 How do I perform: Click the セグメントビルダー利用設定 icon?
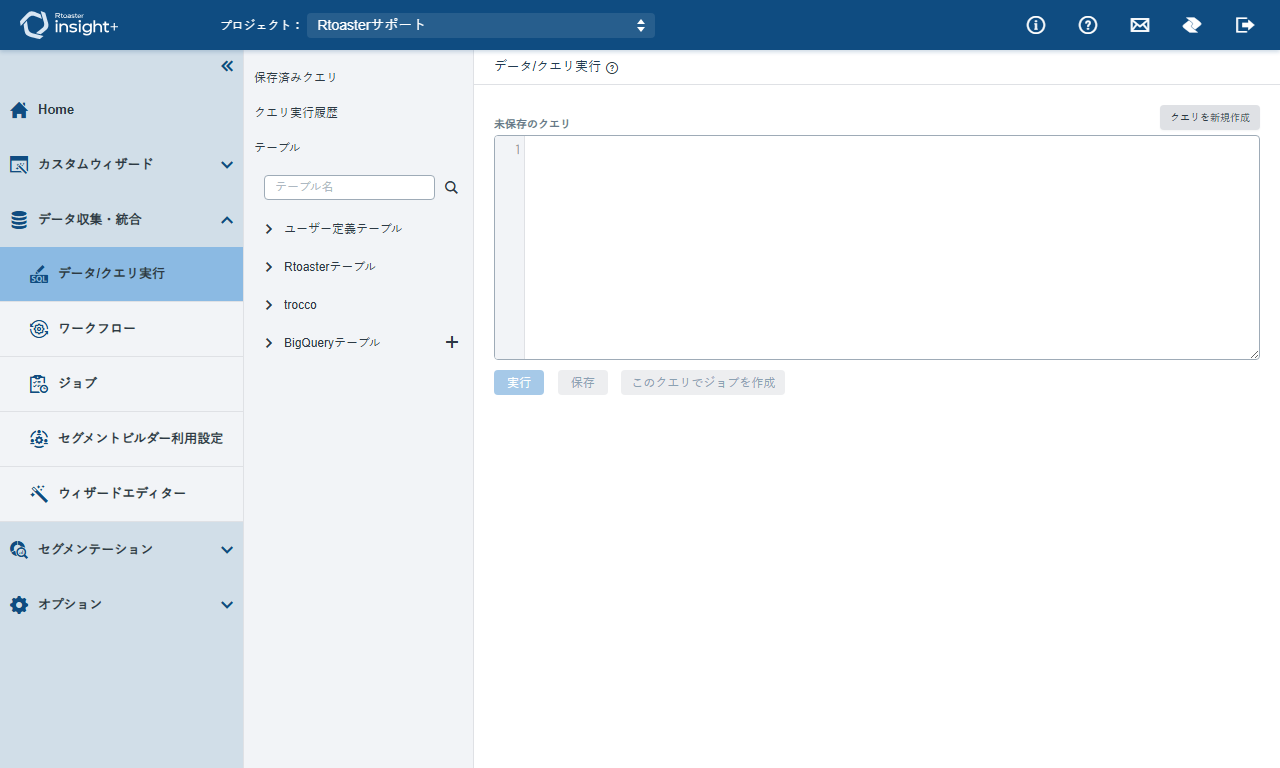click(x=39, y=439)
